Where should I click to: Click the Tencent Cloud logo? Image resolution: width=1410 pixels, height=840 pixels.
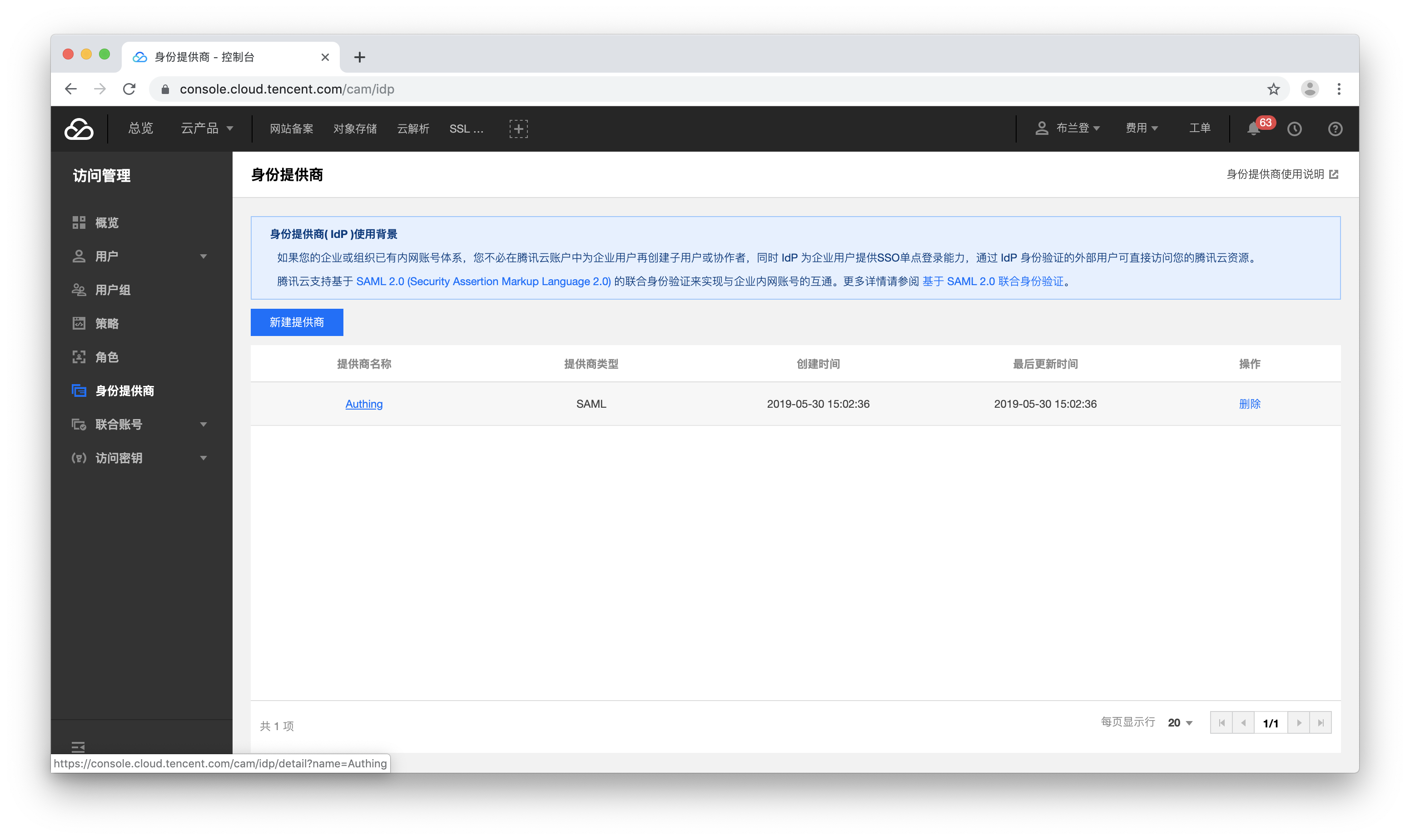click(79, 128)
